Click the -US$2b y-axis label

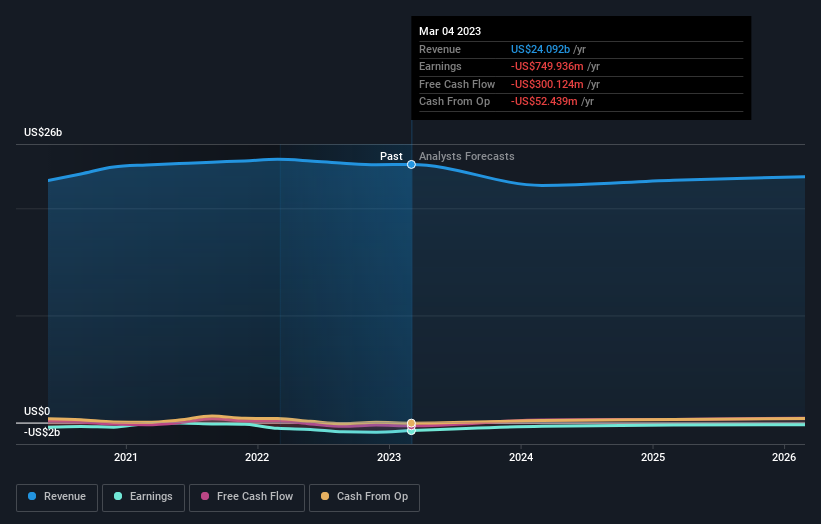[42, 432]
